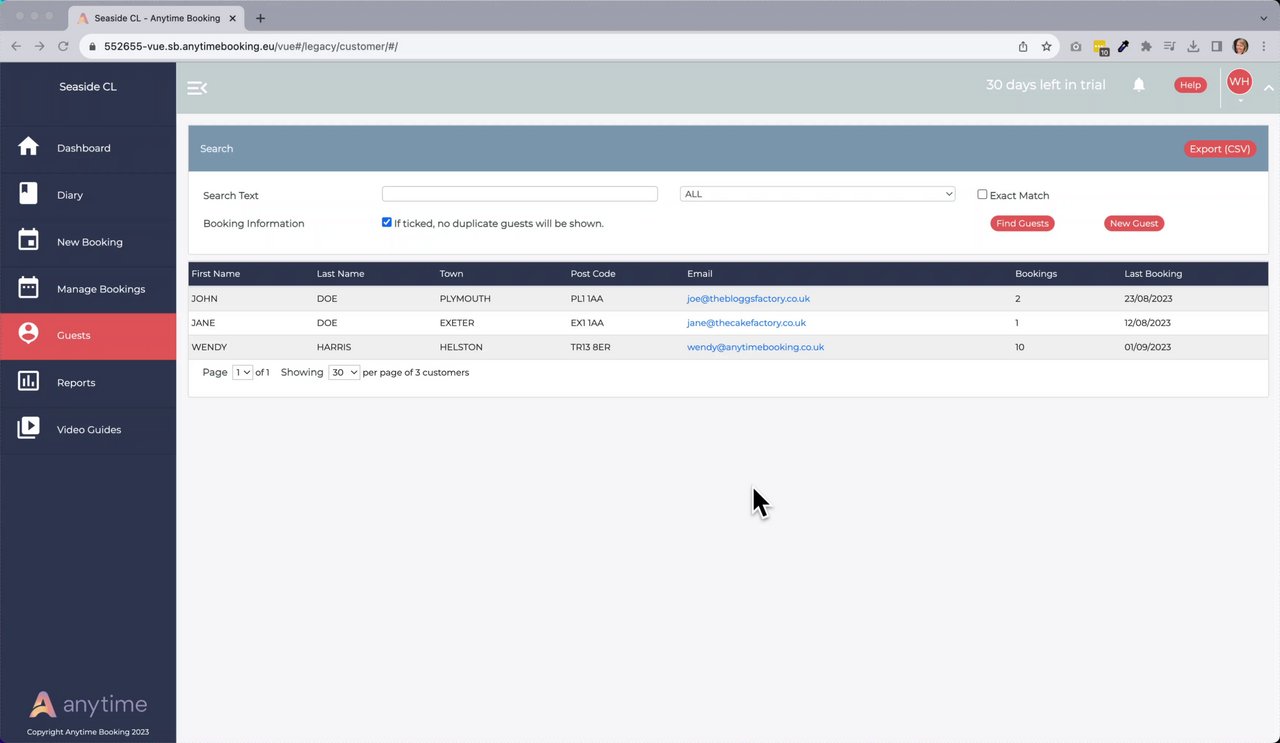Switch to the Seaside CL browser tab

coord(157,18)
